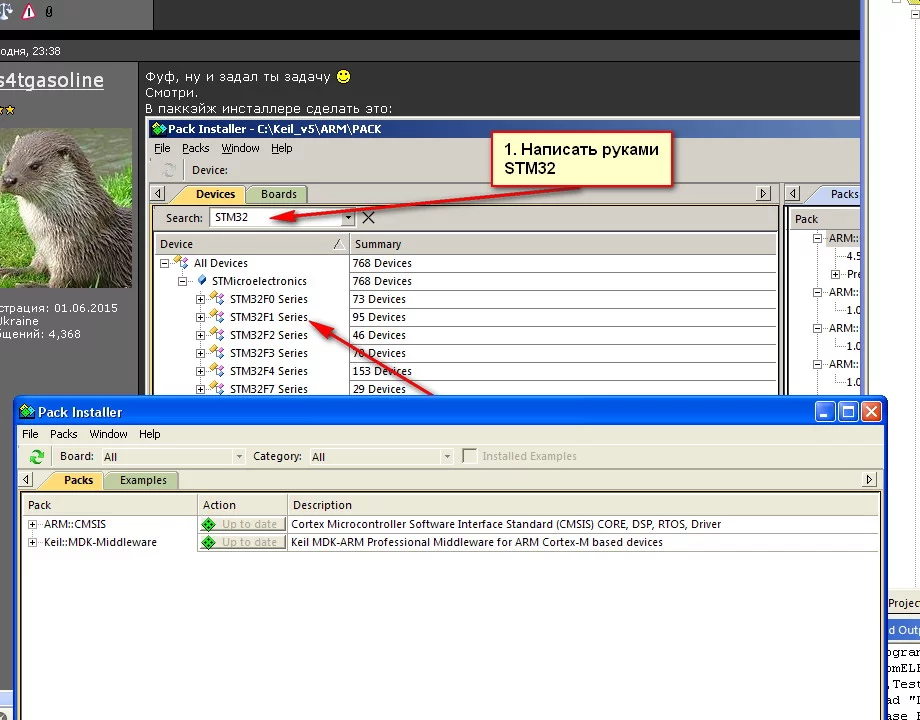Click Up to date button for Keil::MDK-Middleware
920x720 pixels.
point(242,542)
